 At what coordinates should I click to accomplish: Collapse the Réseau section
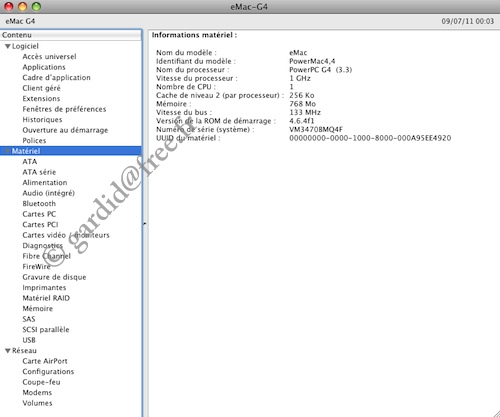click(8, 351)
